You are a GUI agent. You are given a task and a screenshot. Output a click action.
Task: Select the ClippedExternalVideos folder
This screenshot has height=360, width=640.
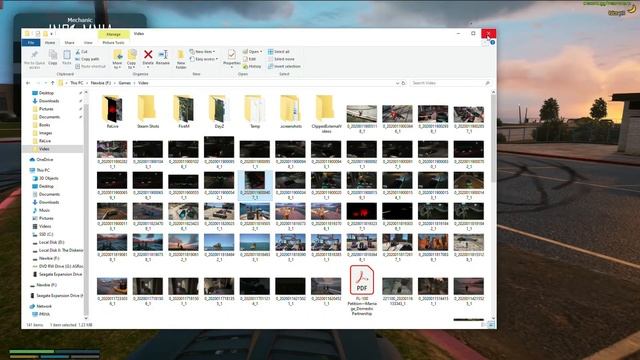(326, 113)
